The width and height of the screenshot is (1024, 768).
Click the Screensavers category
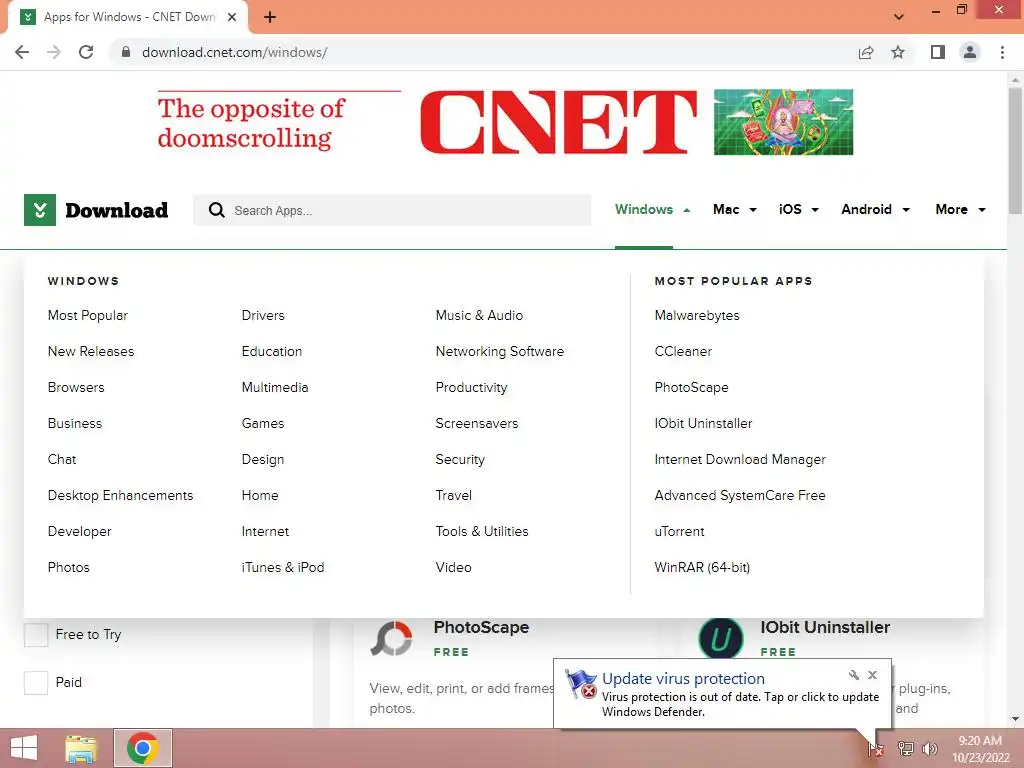coord(477,423)
